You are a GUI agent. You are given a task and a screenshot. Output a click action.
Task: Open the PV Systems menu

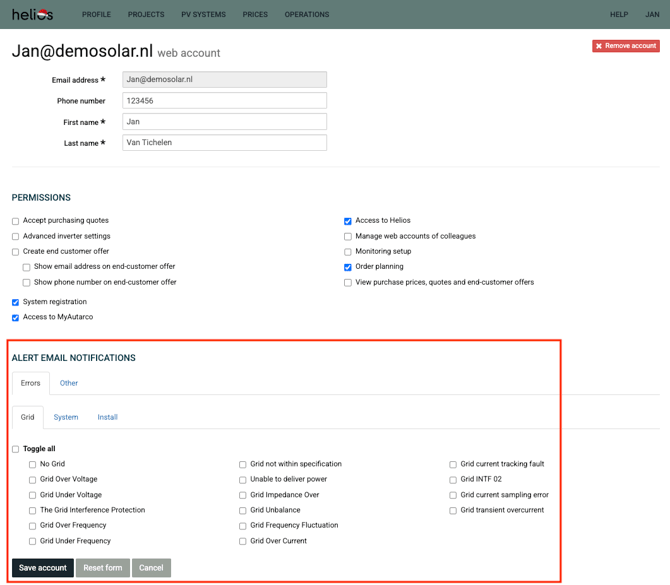pyautogui.click(x=203, y=15)
